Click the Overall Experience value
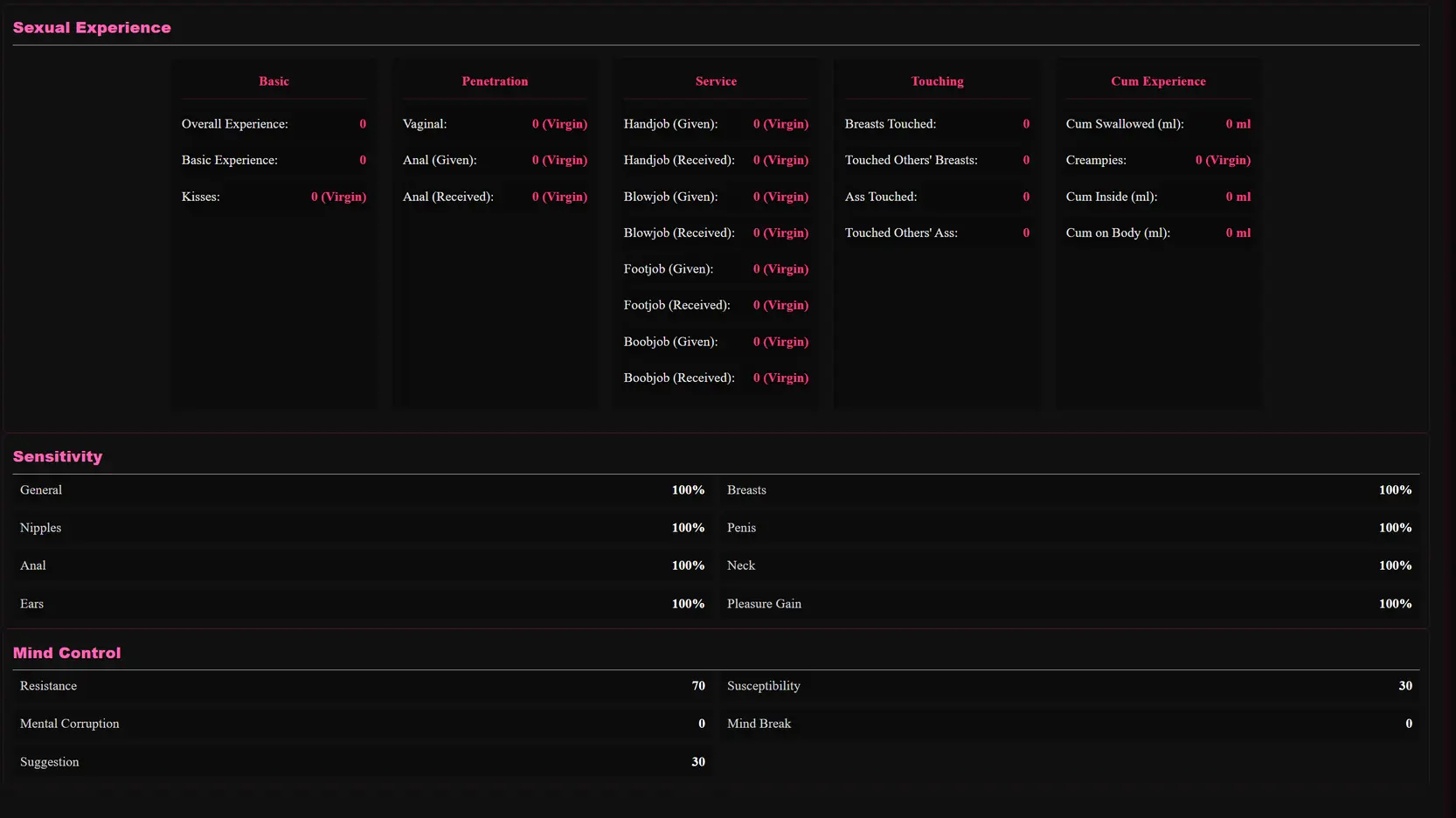 (363, 124)
